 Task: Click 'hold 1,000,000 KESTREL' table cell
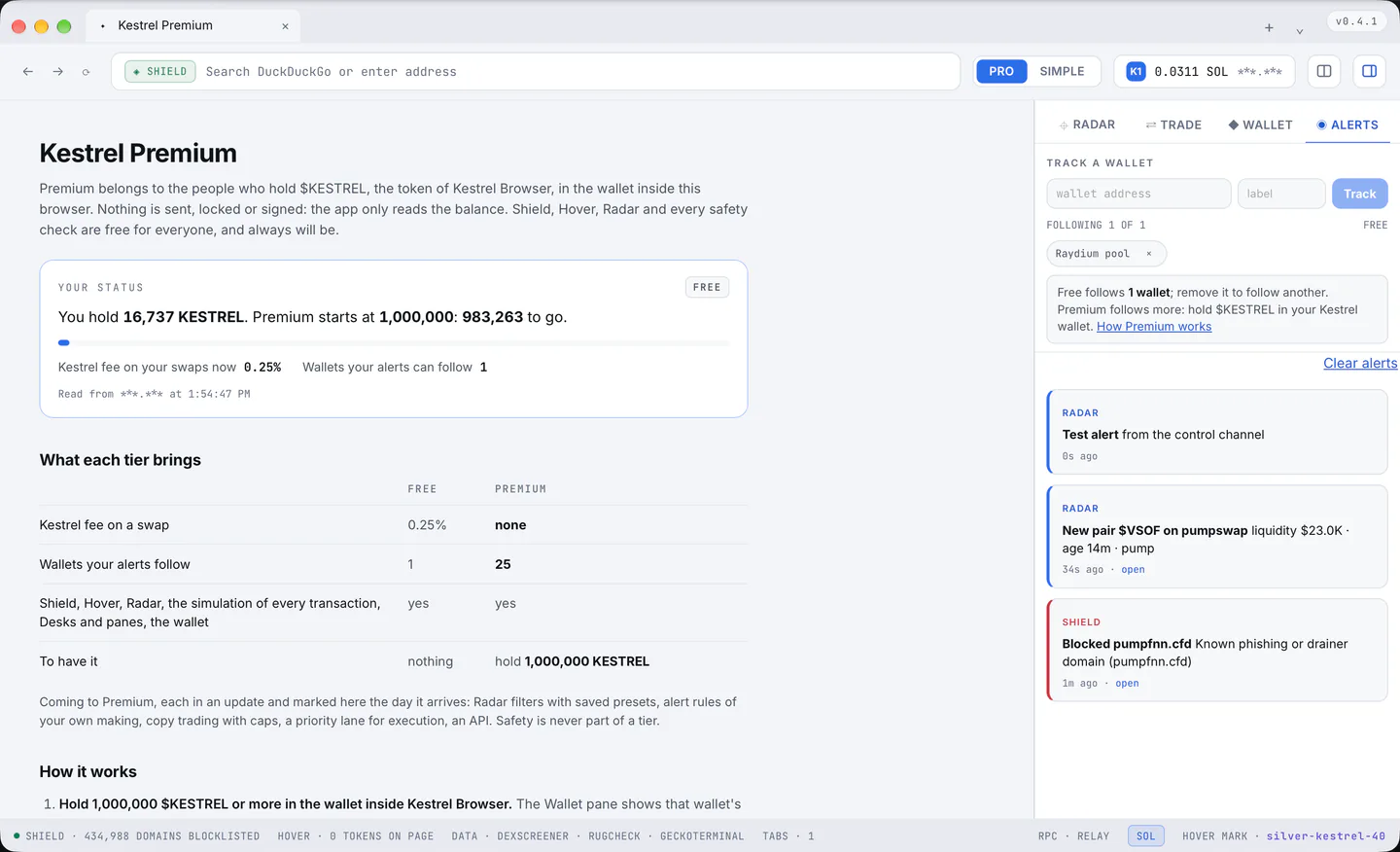(572, 661)
